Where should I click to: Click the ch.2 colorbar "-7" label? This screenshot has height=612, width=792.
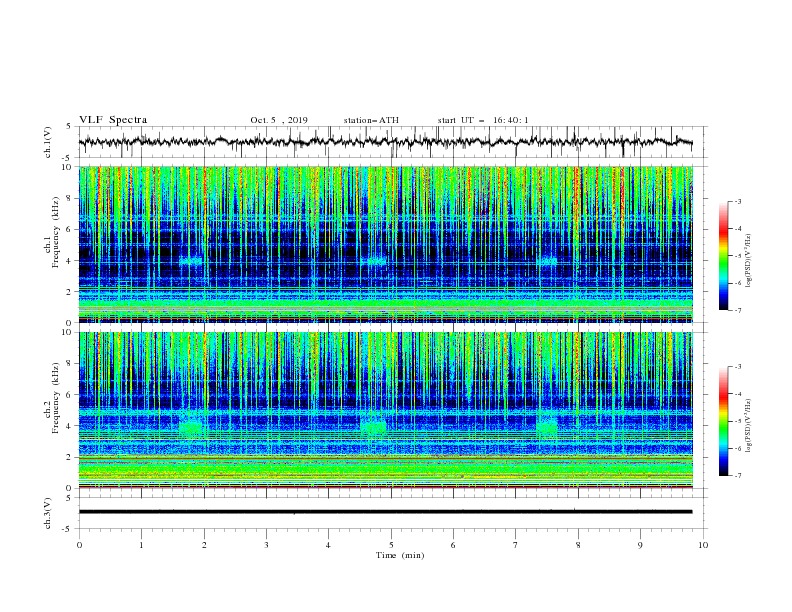[x=738, y=475]
